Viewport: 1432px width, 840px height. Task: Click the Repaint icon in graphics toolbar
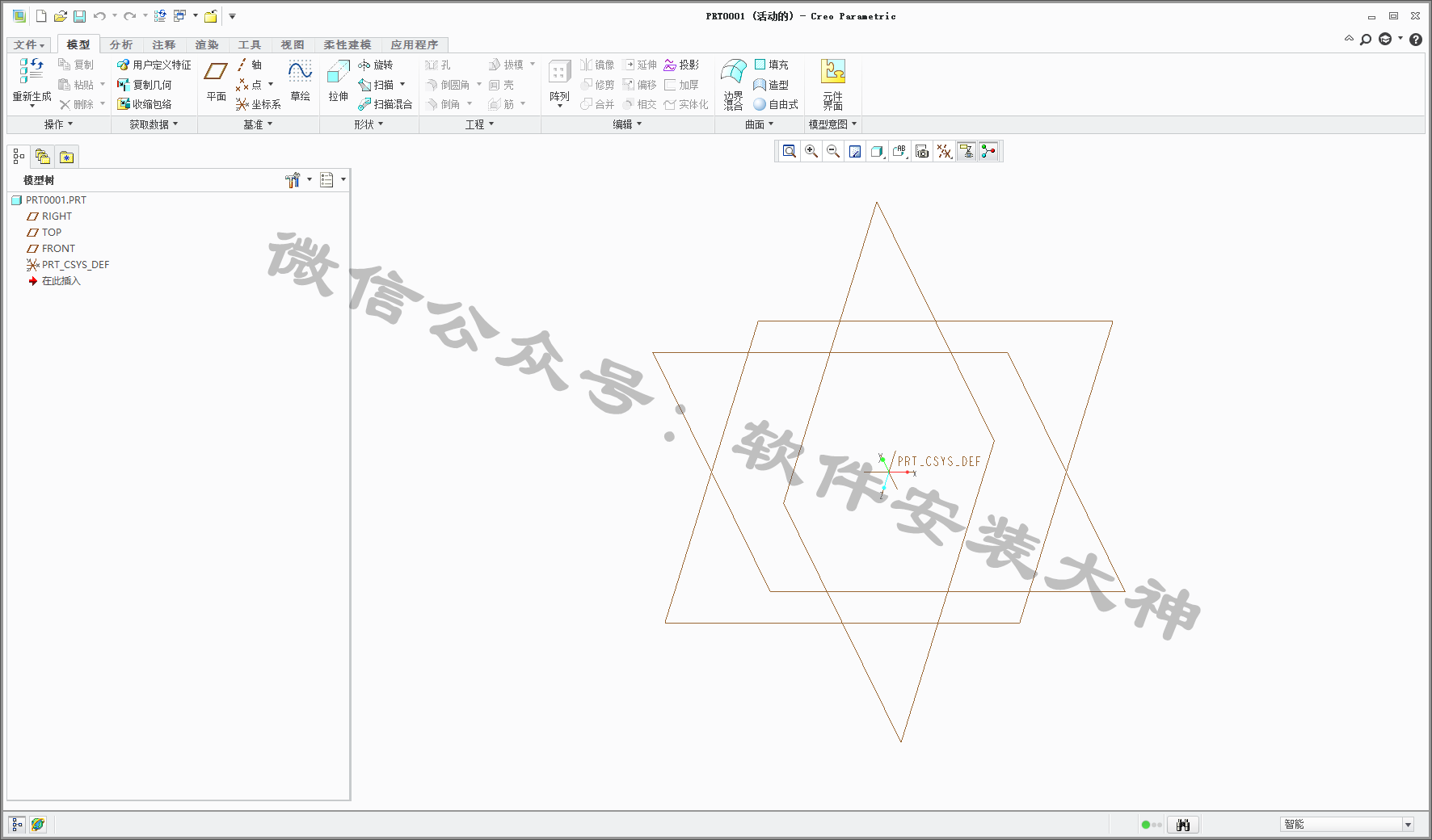click(855, 151)
